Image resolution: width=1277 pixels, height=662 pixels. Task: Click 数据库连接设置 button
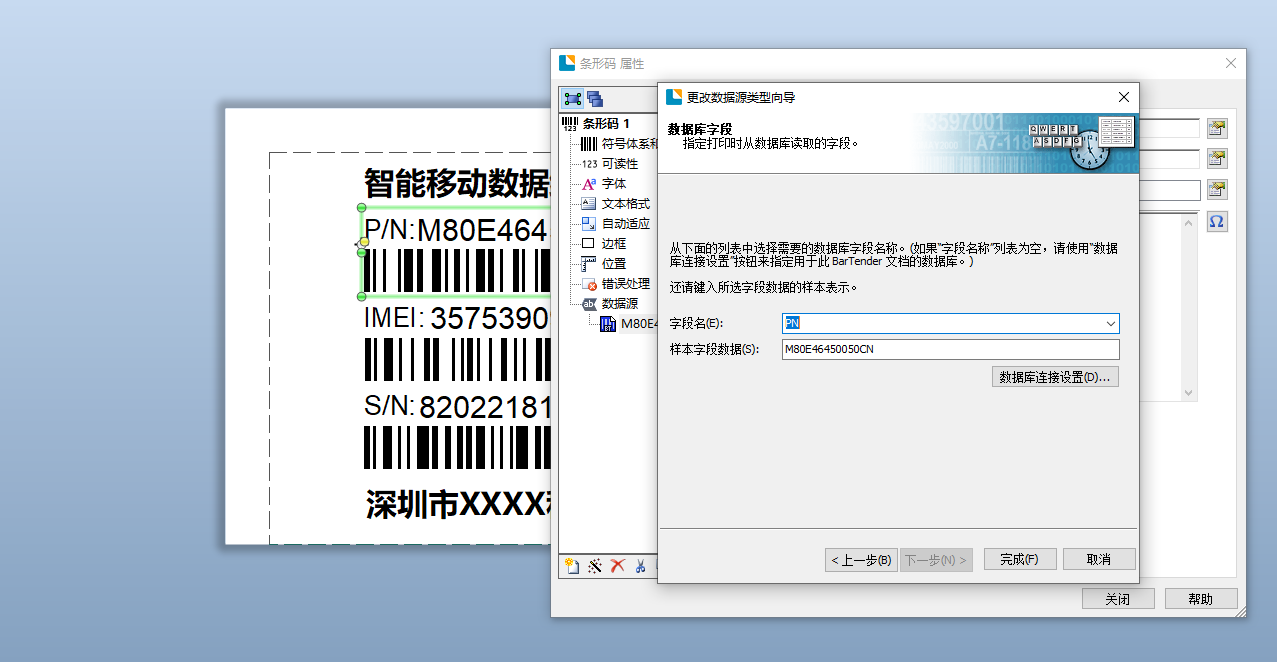click(x=1054, y=377)
